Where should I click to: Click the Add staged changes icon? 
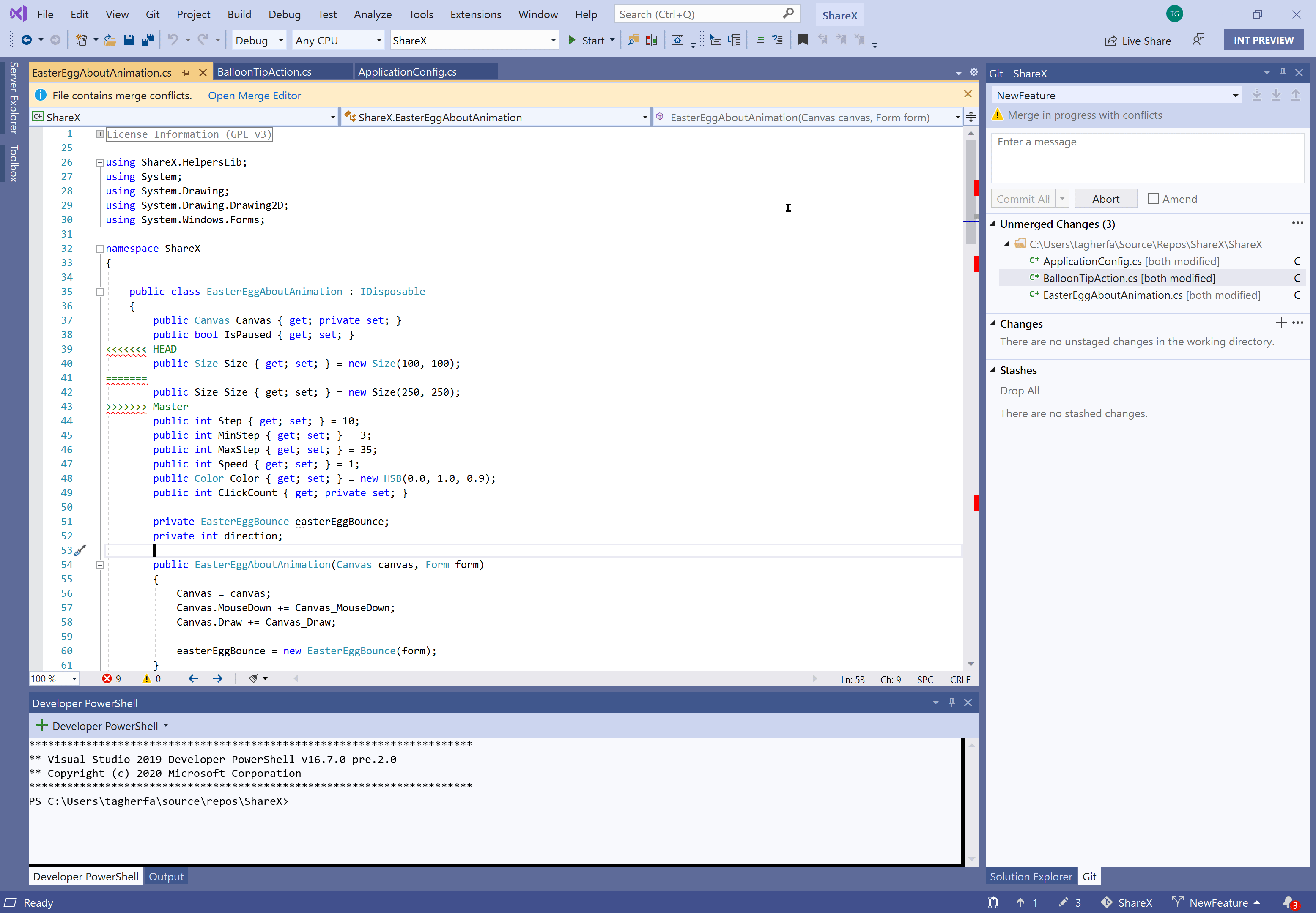click(1282, 322)
